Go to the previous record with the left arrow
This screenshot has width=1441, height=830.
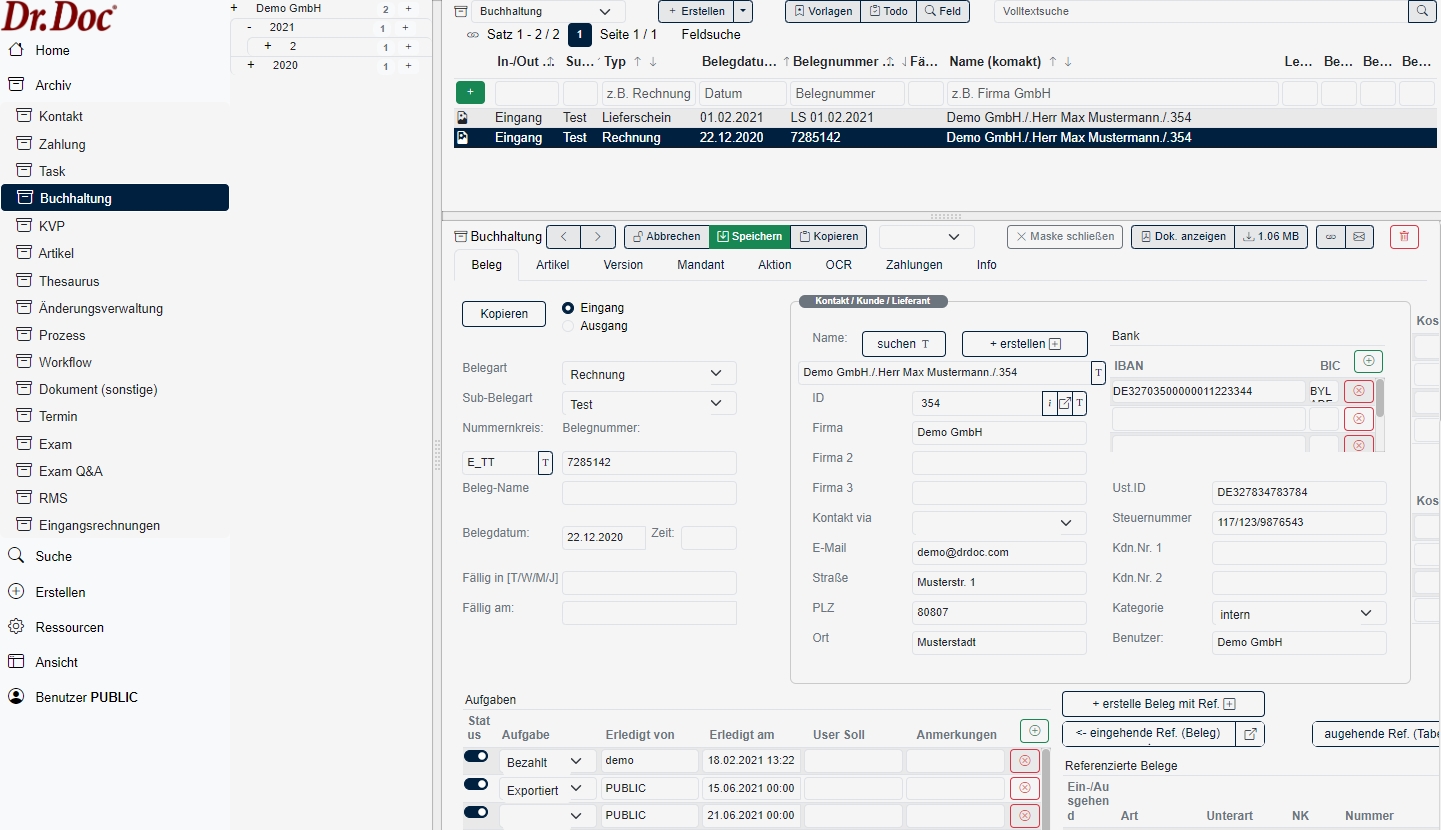563,237
